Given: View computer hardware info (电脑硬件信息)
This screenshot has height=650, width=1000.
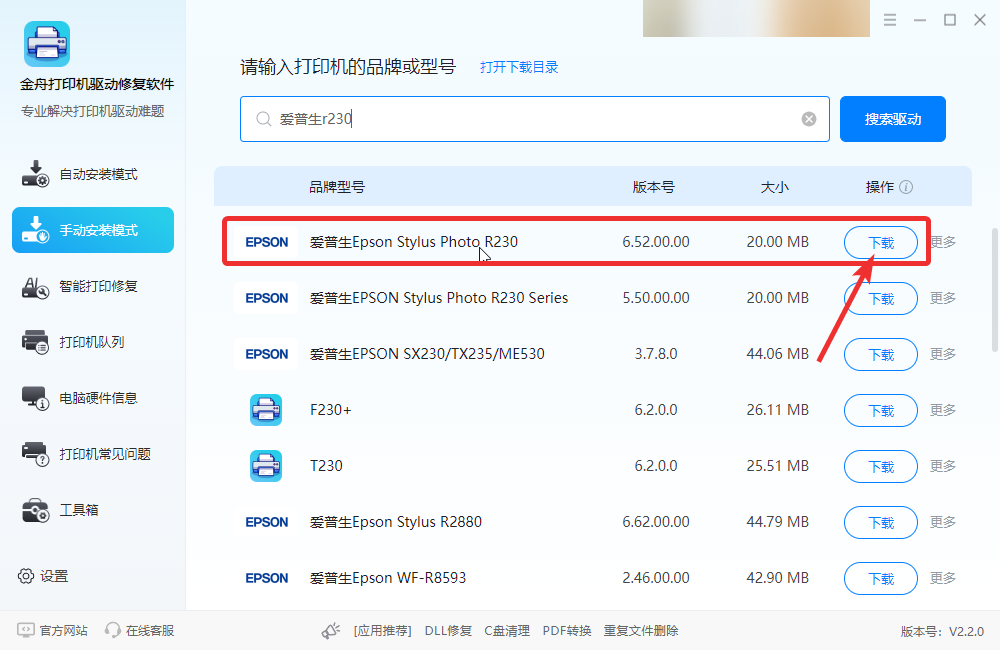Looking at the screenshot, I should 93,398.
